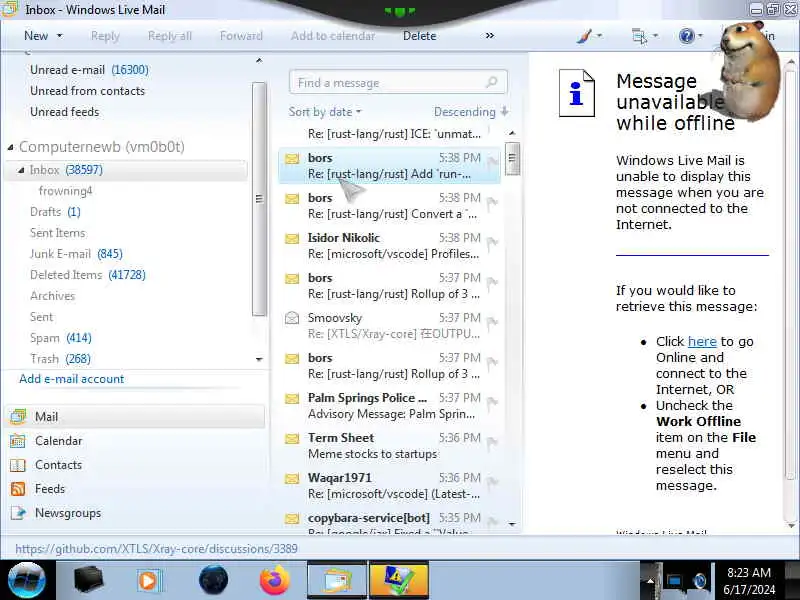
Task: Click the envelope icon of Palm Springs Police message
Action: coord(292,398)
